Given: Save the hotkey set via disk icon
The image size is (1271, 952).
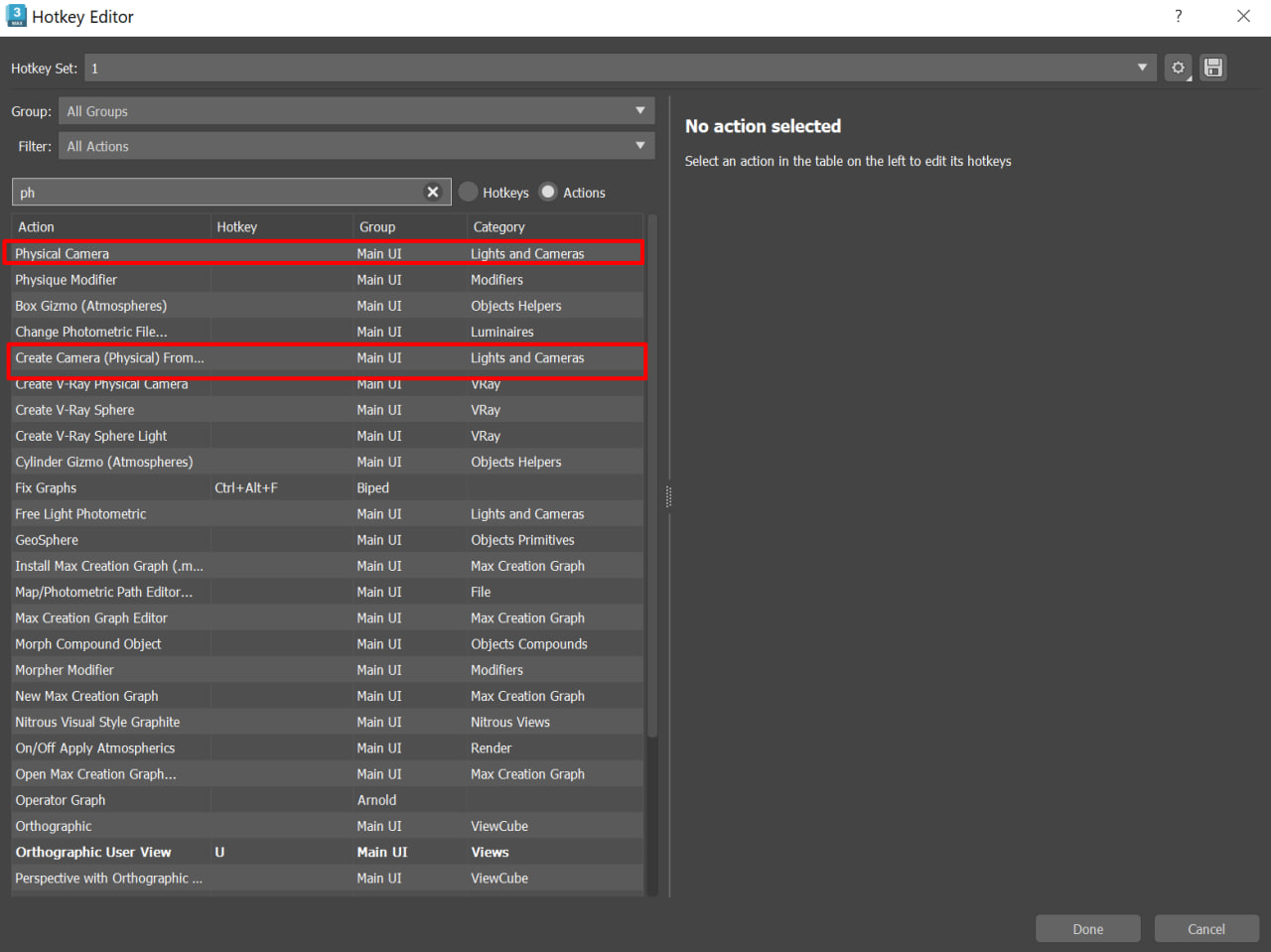Looking at the screenshot, I should tap(1212, 68).
